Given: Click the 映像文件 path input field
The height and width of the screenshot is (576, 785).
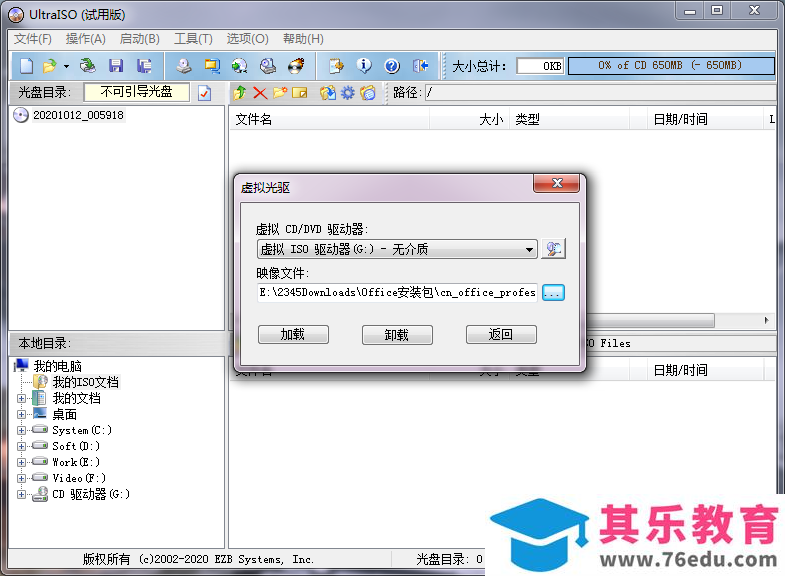Looking at the screenshot, I should tap(397, 292).
